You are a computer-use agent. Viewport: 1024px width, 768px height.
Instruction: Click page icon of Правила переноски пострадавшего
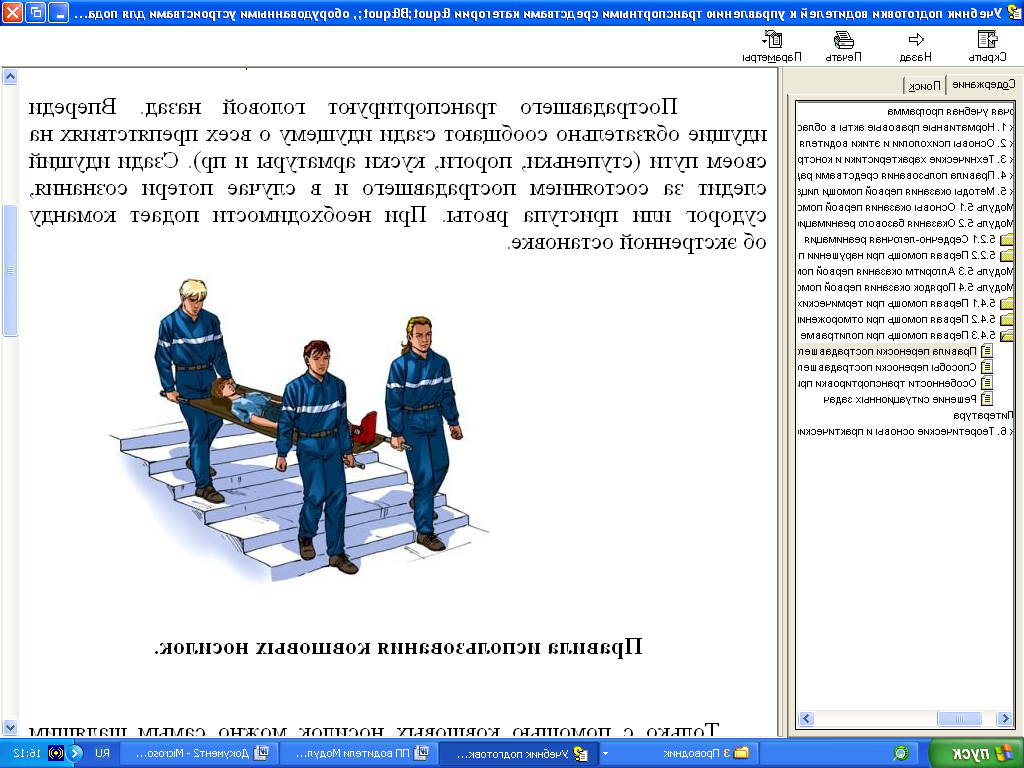pos(987,351)
